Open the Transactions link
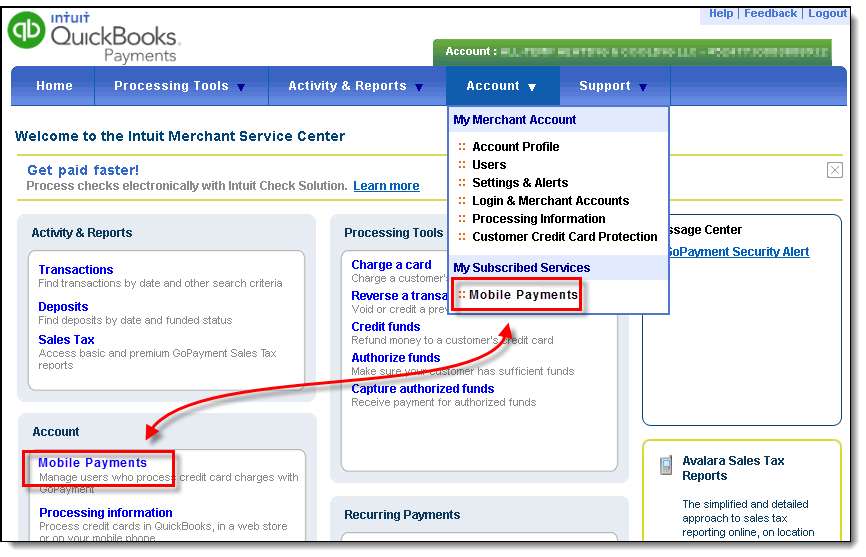 point(76,270)
